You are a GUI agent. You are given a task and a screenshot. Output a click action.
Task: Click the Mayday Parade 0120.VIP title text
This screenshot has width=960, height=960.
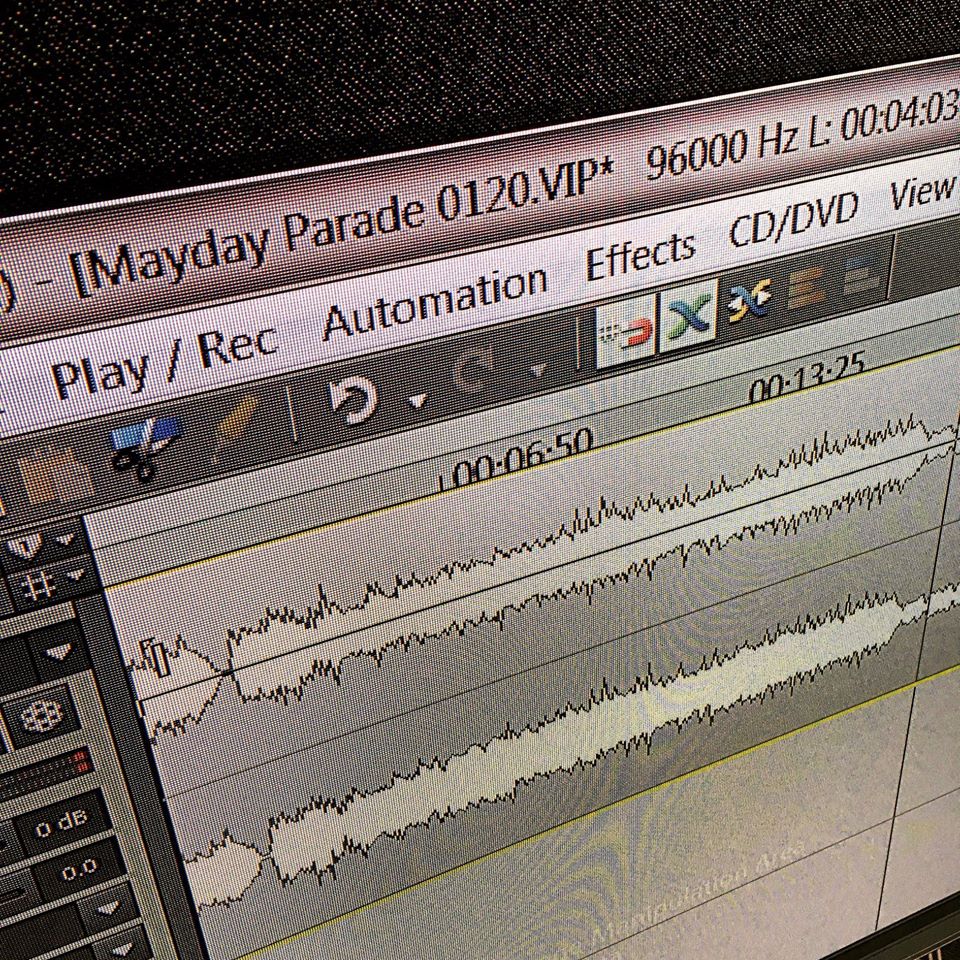(343, 227)
